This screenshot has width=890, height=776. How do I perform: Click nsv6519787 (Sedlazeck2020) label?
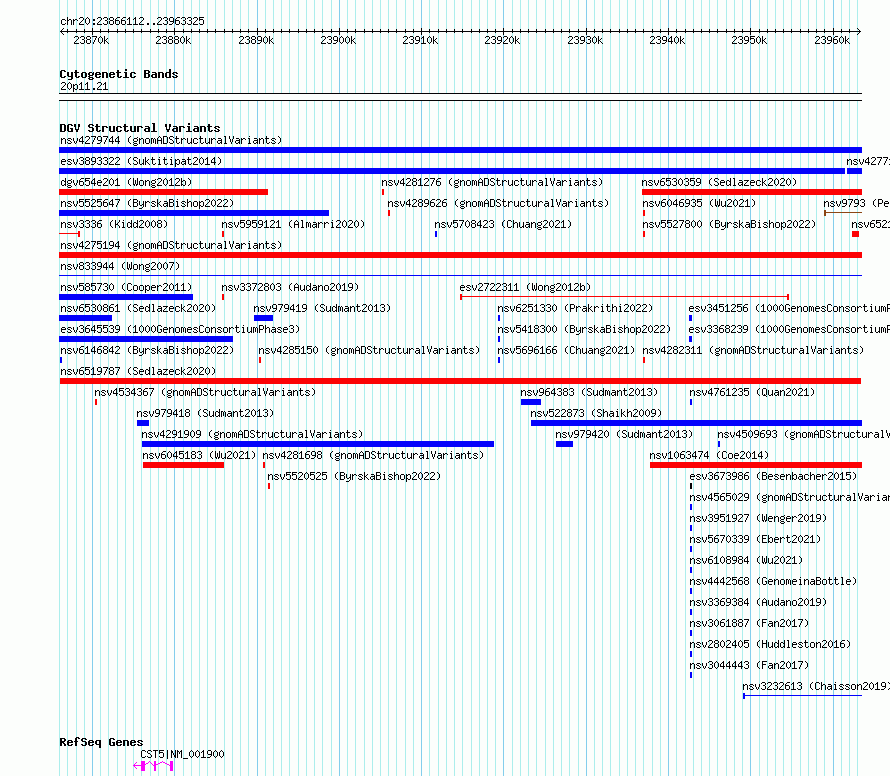[138, 371]
